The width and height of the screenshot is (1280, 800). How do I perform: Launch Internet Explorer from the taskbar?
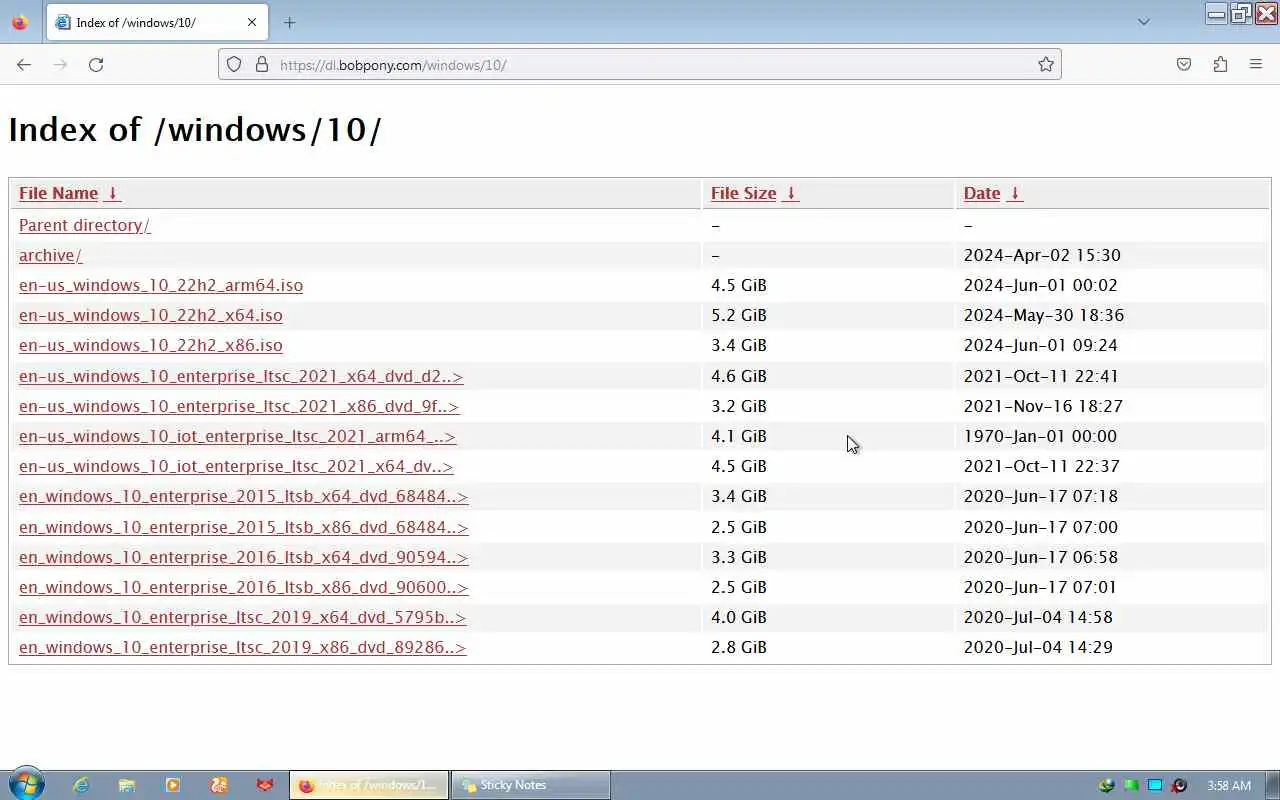pyautogui.click(x=81, y=786)
